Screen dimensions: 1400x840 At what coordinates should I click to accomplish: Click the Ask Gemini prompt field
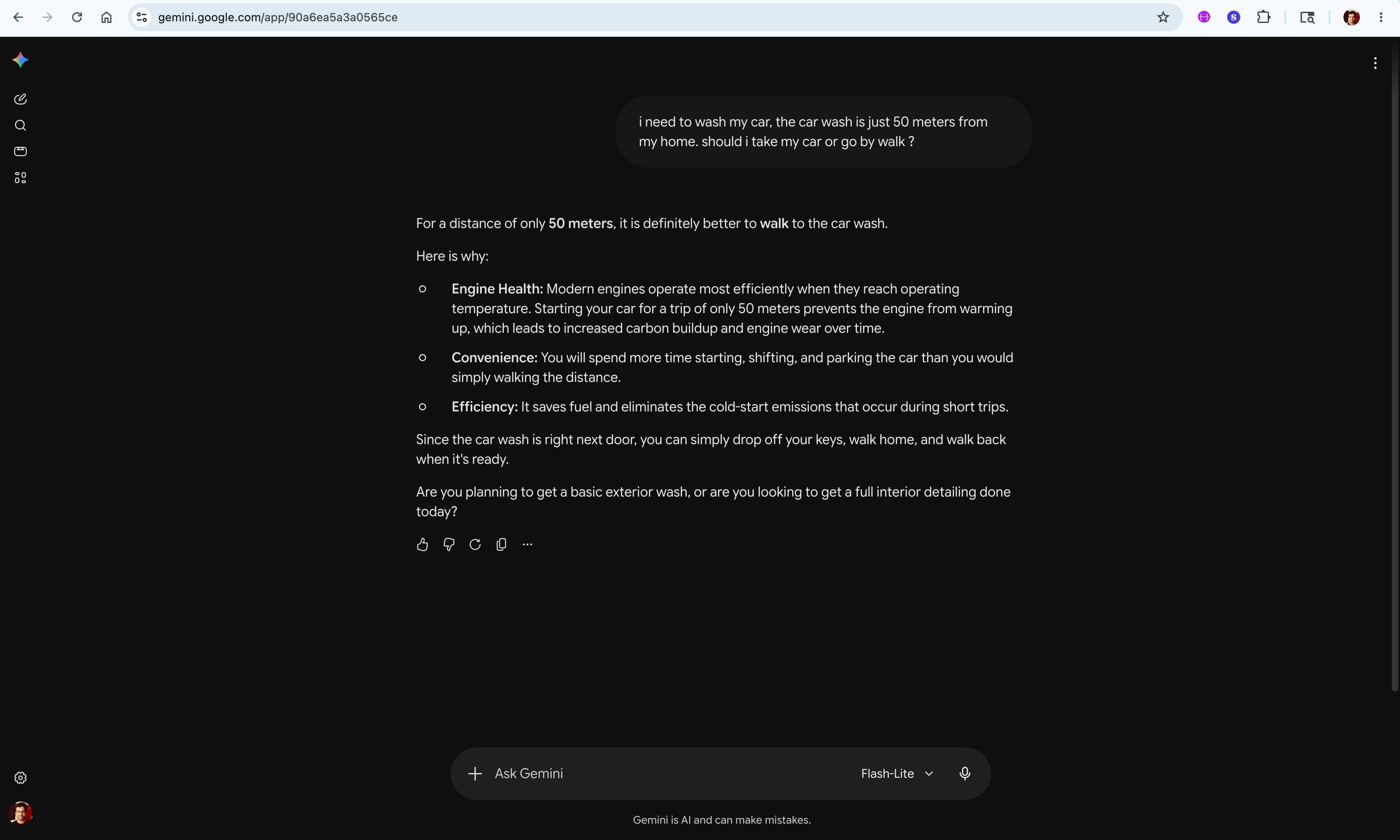coord(668,773)
